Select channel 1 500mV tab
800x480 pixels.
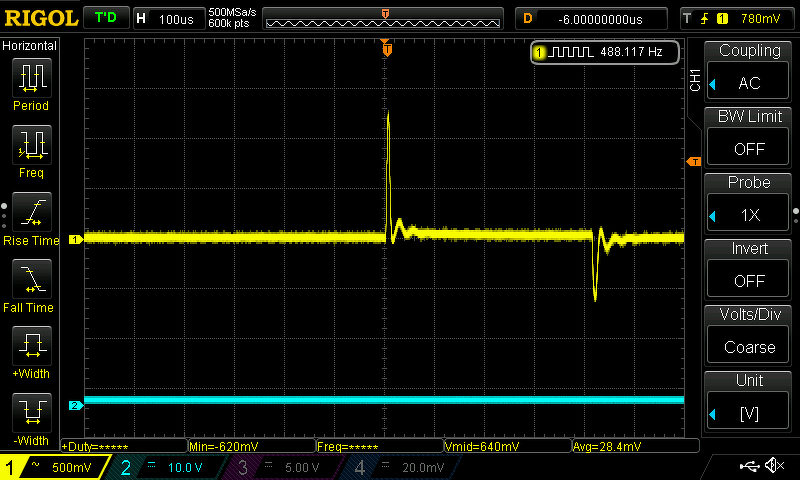point(54,467)
